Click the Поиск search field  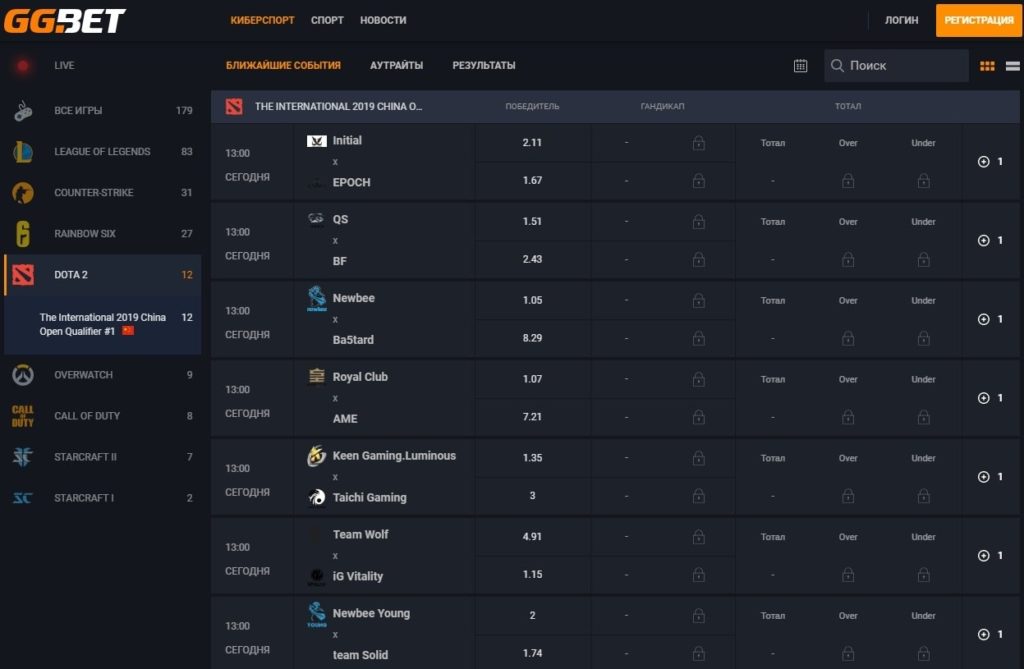[896, 65]
